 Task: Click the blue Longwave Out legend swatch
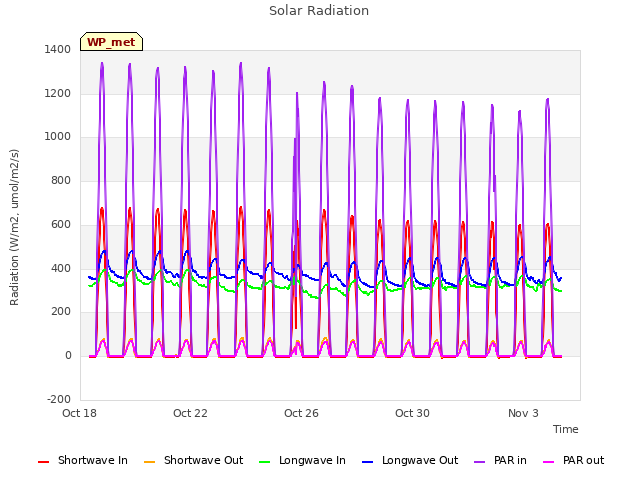(x=367, y=462)
